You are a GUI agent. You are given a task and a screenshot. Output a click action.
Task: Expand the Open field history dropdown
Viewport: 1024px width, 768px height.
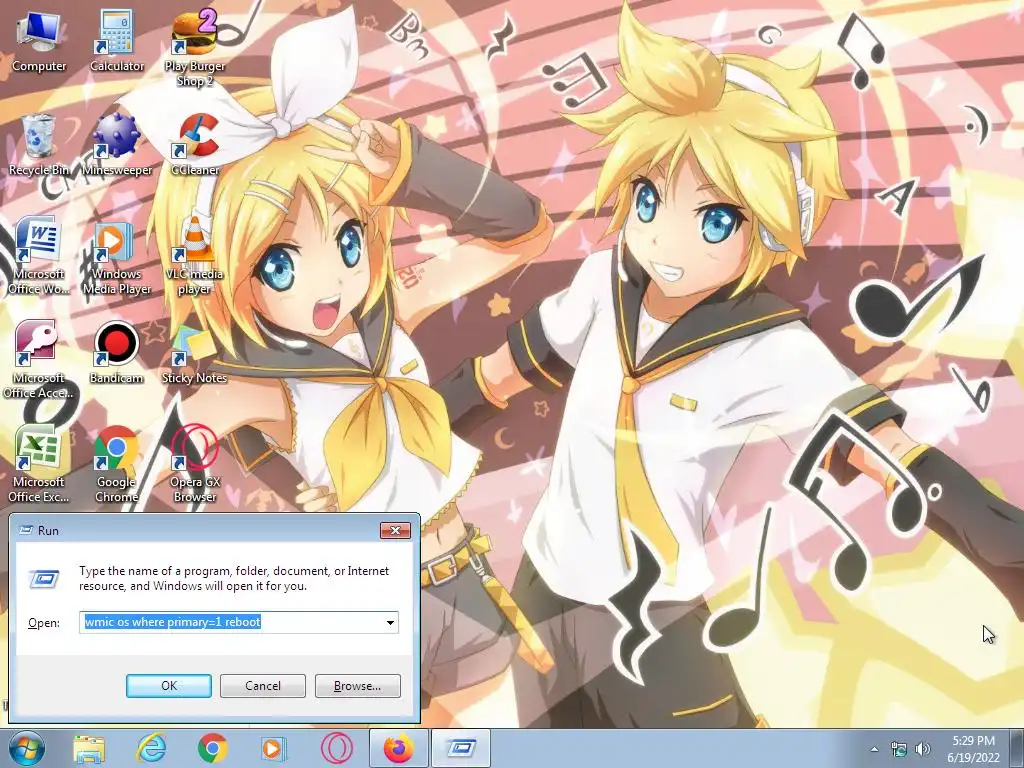pos(390,622)
